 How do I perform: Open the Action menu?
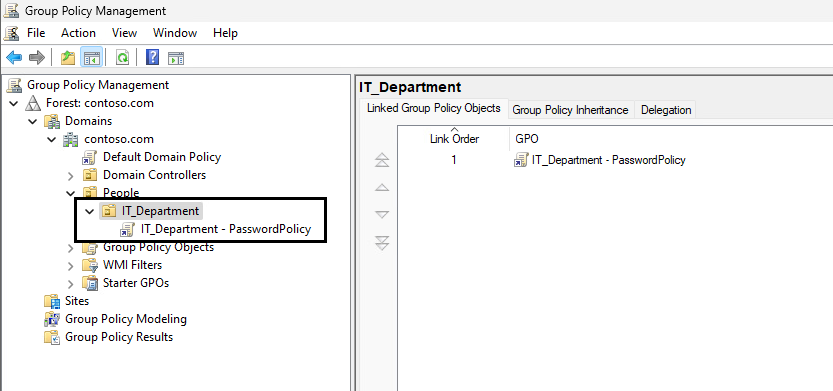pos(78,33)
